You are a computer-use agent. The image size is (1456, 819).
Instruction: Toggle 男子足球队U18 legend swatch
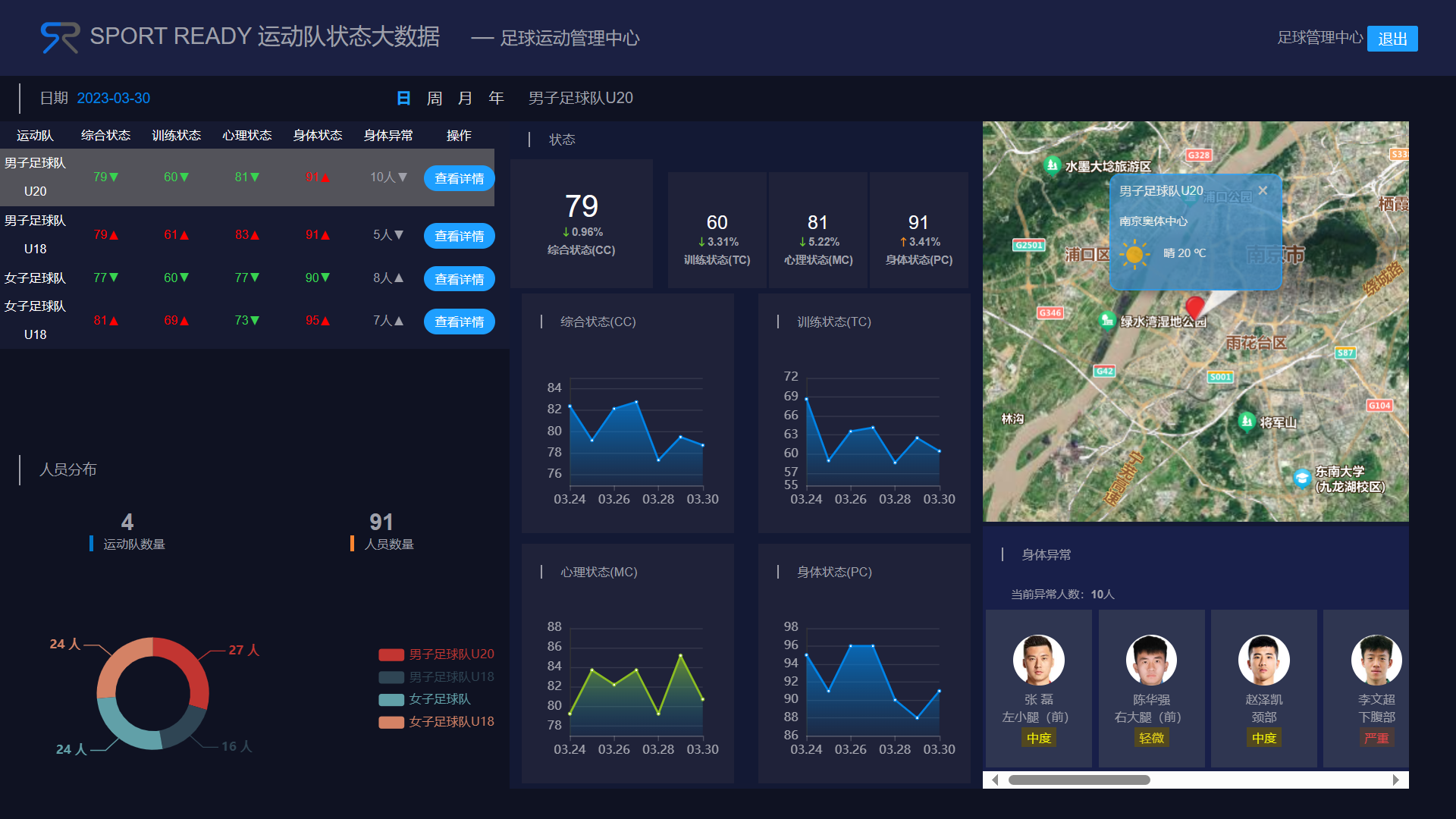[x=391, y=677]
